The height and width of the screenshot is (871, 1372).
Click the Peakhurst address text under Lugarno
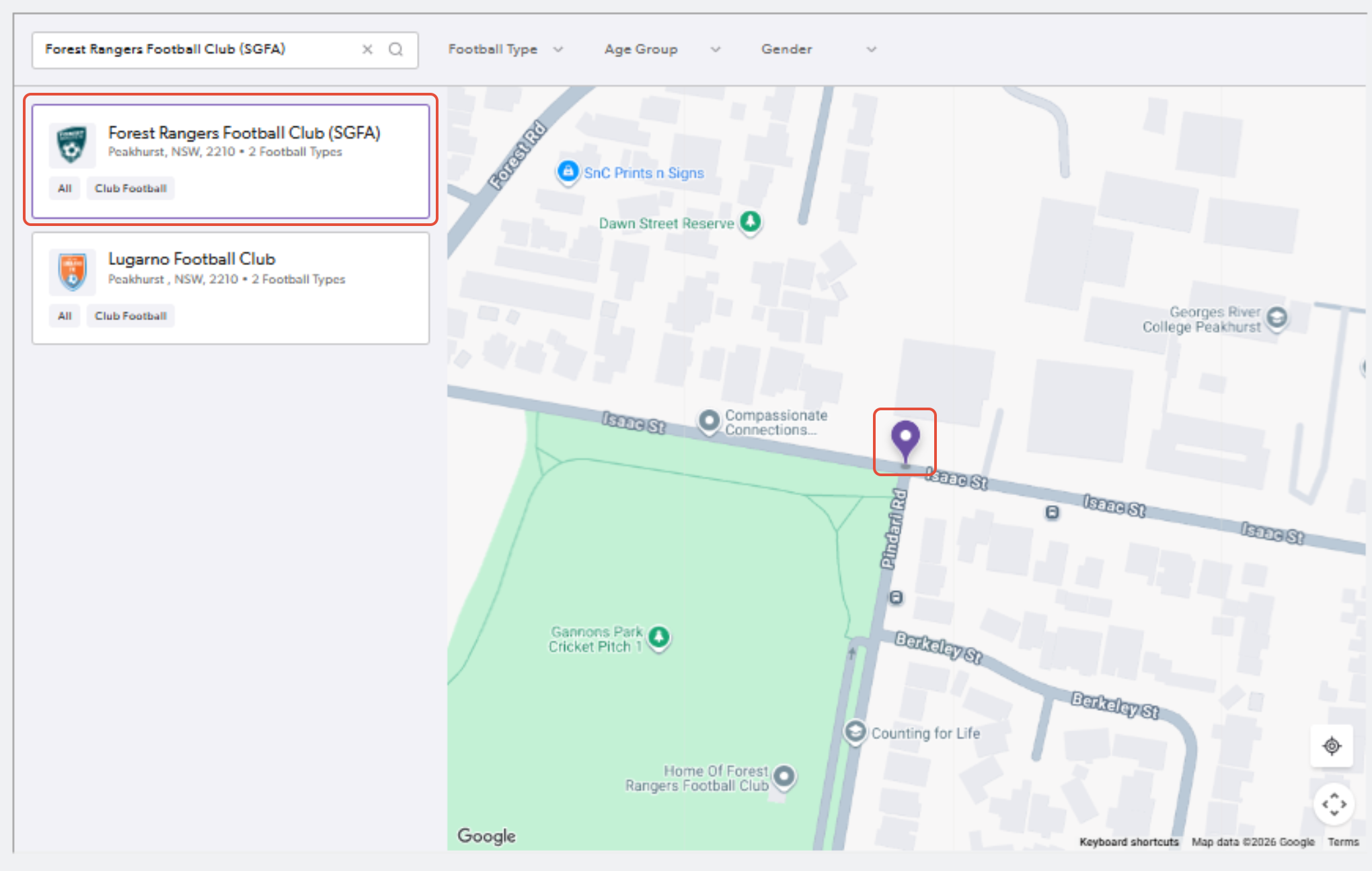click(173, 279)
